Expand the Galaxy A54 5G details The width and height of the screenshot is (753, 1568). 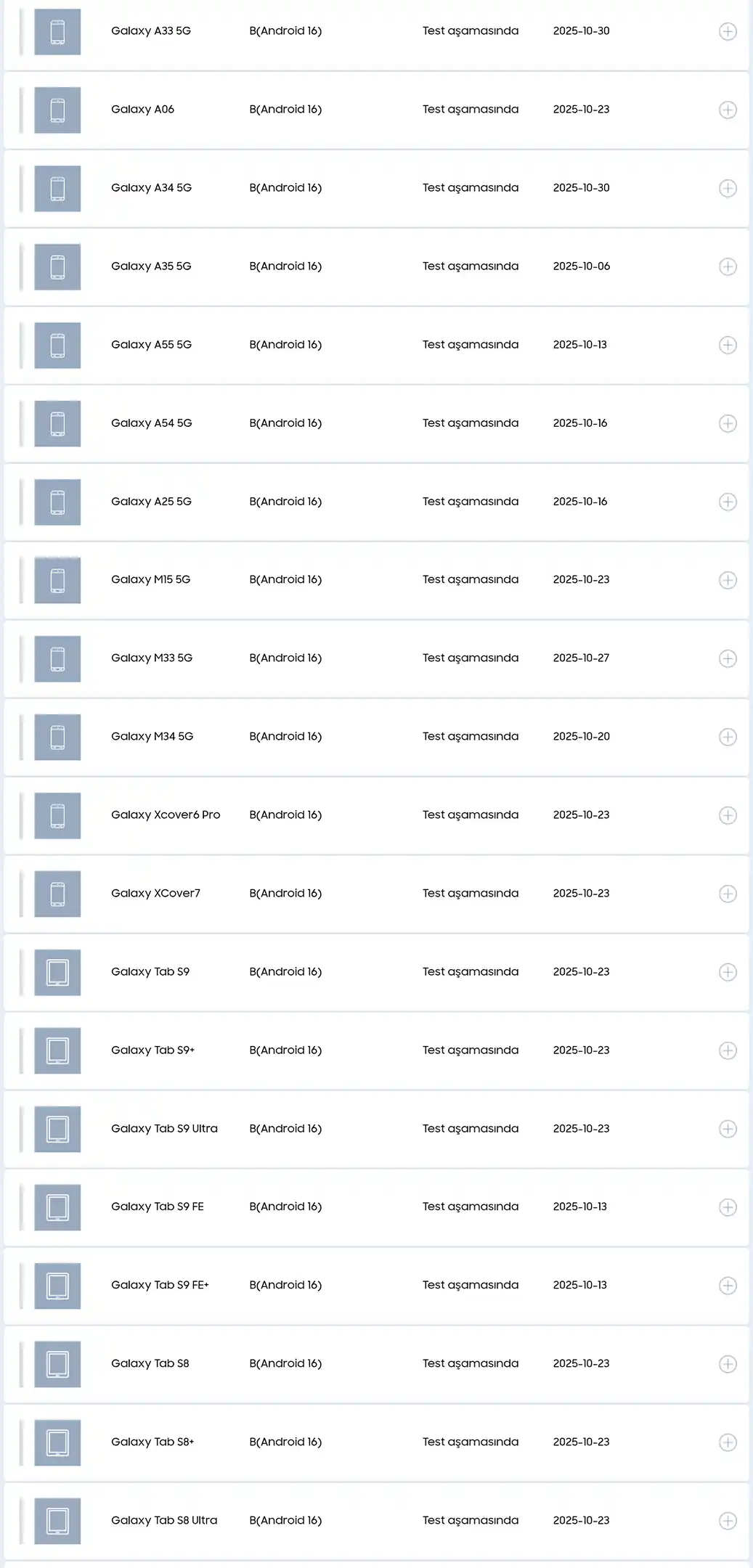(728, 424)
